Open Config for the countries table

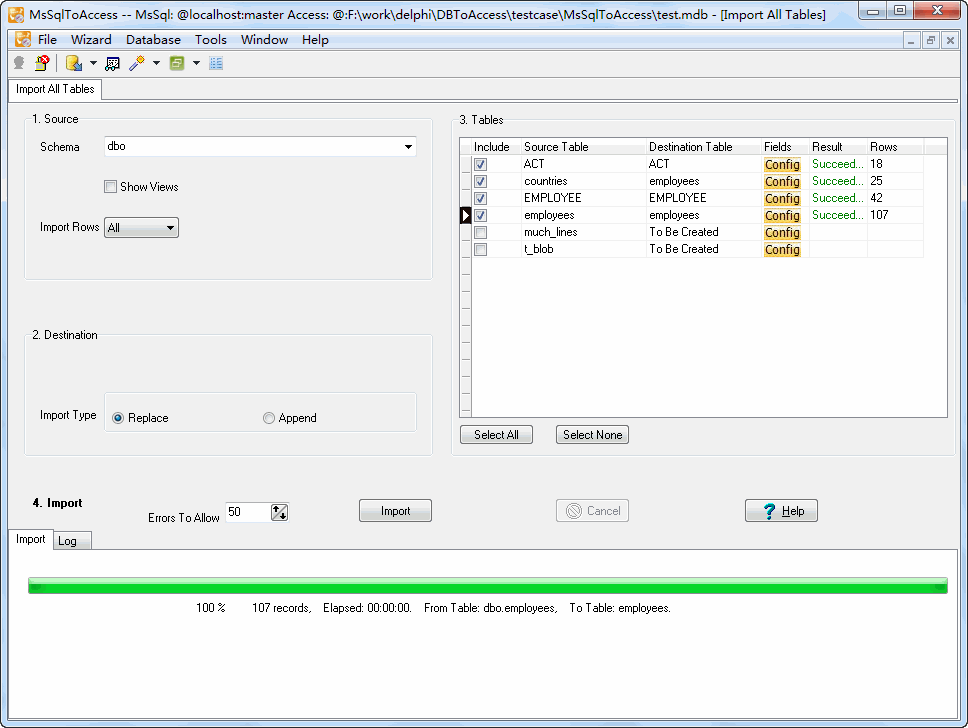click(x=782, y=182)
